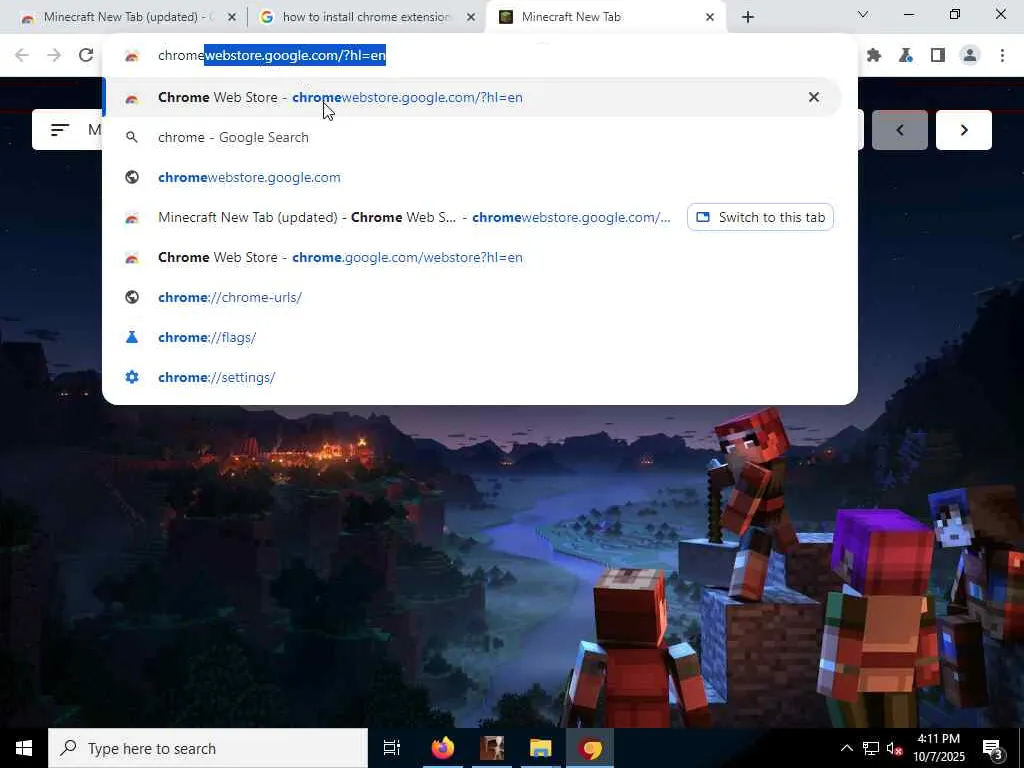
Task: Click Switch to this tab button
Action: click(x=760, y=217)
